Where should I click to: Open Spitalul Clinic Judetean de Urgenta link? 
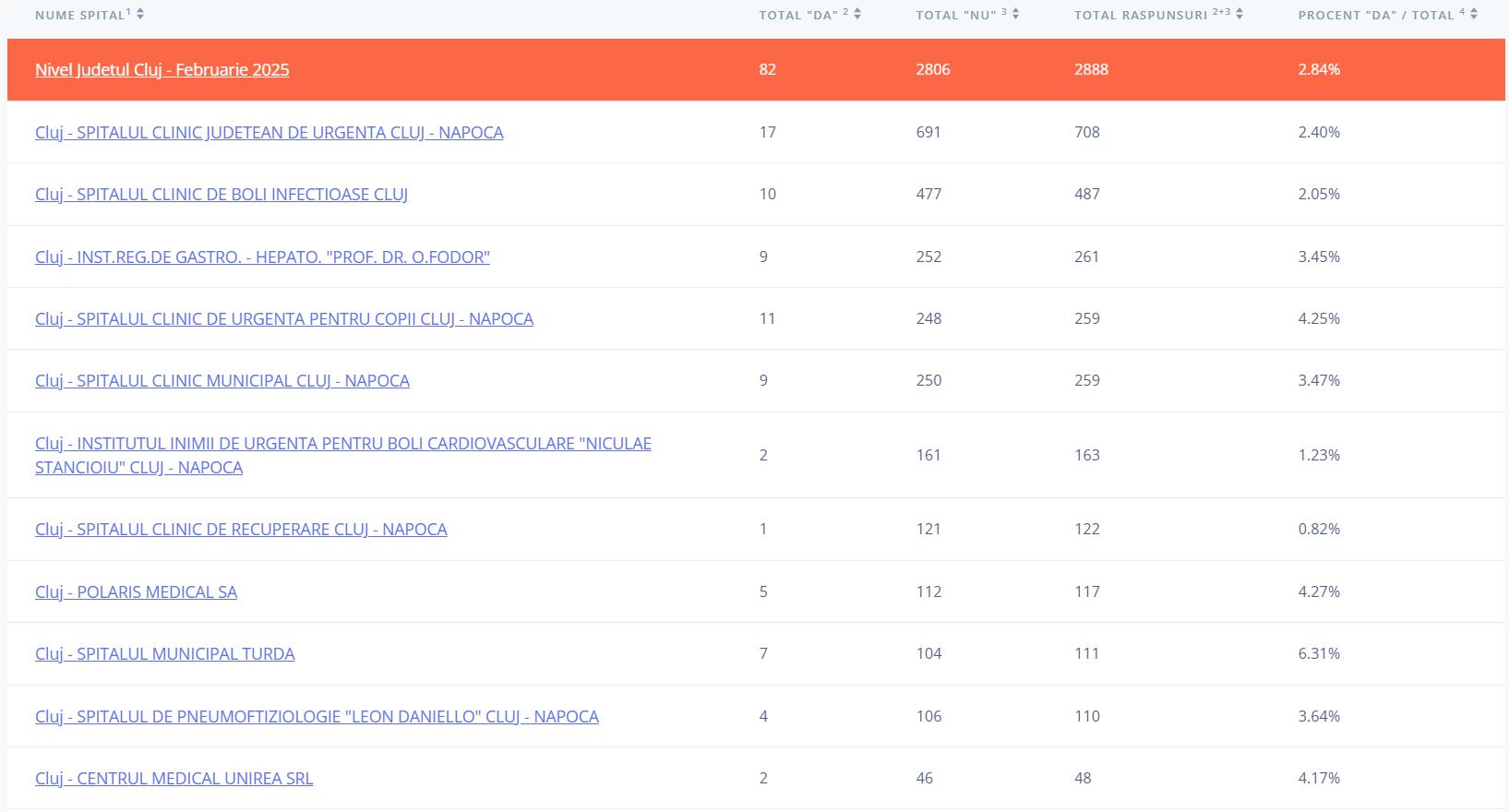pyautogui.click(x=269, y=133)
